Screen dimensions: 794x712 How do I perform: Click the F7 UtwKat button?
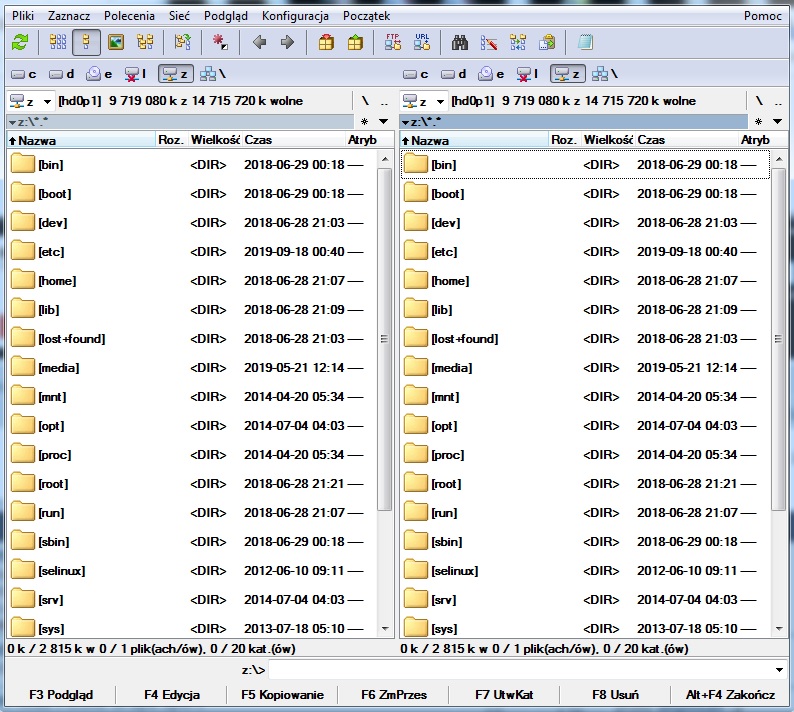click(x=504, y=694)
